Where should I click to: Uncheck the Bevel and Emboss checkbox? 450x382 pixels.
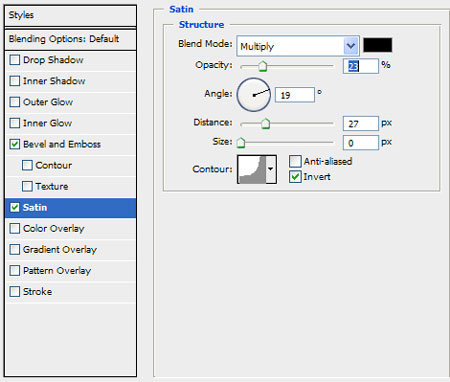click(x=15, y=144)
